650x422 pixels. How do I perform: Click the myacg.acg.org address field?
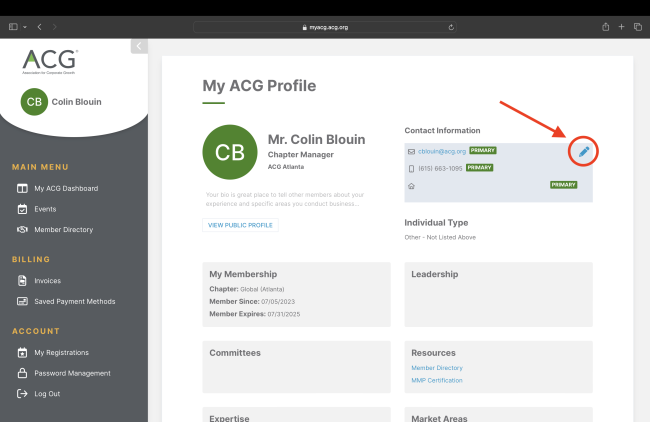[325, 27]
